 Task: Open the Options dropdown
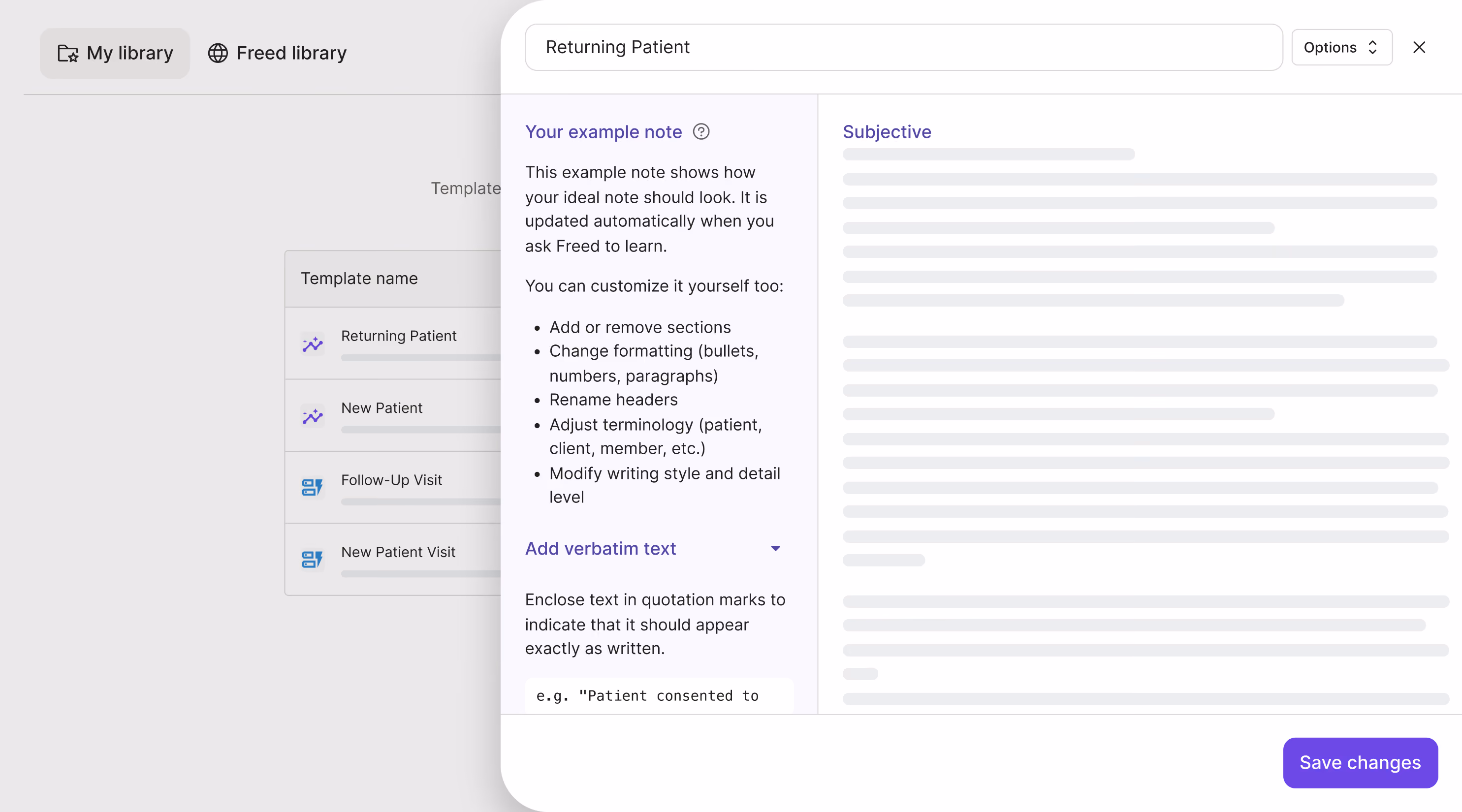pyautogui.click(x=1342, y=47)
